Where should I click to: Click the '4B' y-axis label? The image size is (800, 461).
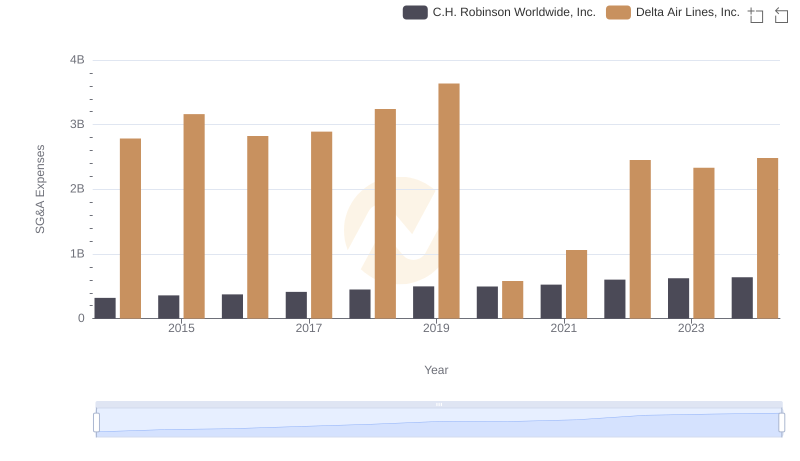coord(77,60)
